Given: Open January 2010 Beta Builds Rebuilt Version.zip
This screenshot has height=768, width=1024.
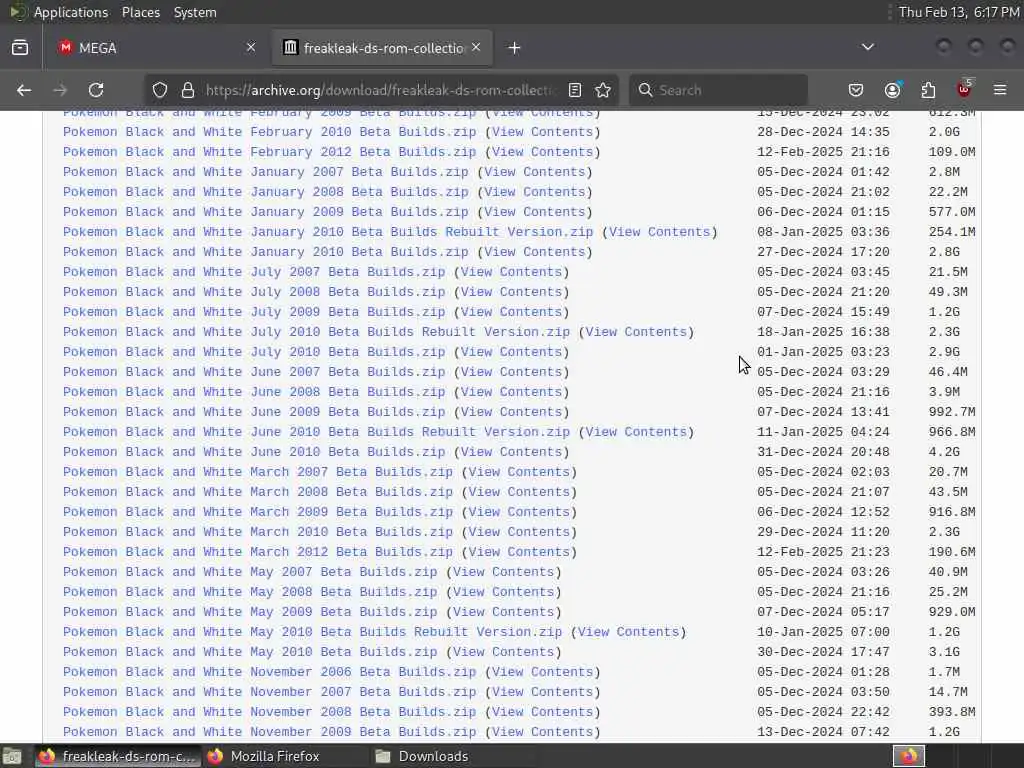Looking at the screenshot, I should [328, 232].
